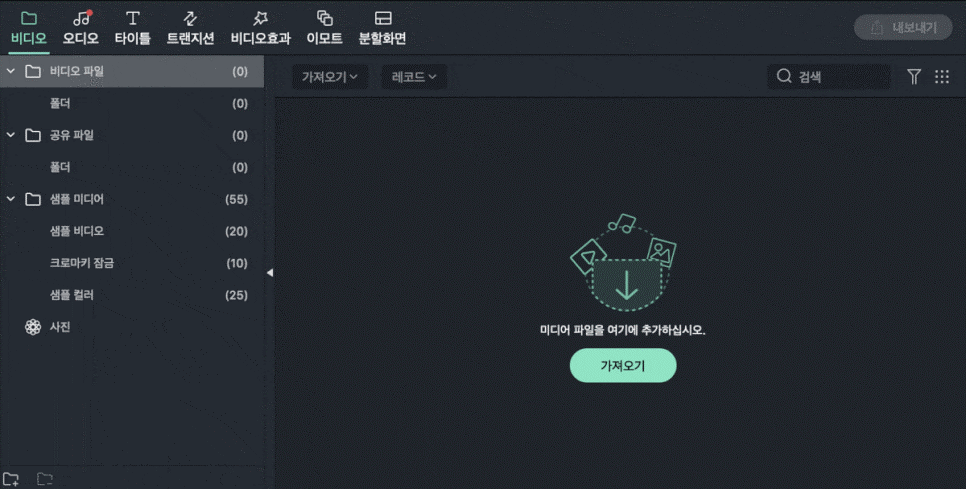The image size is (966, 489).
Task: Open the 비디오 media tab
Action: click(x=29, y=28)
